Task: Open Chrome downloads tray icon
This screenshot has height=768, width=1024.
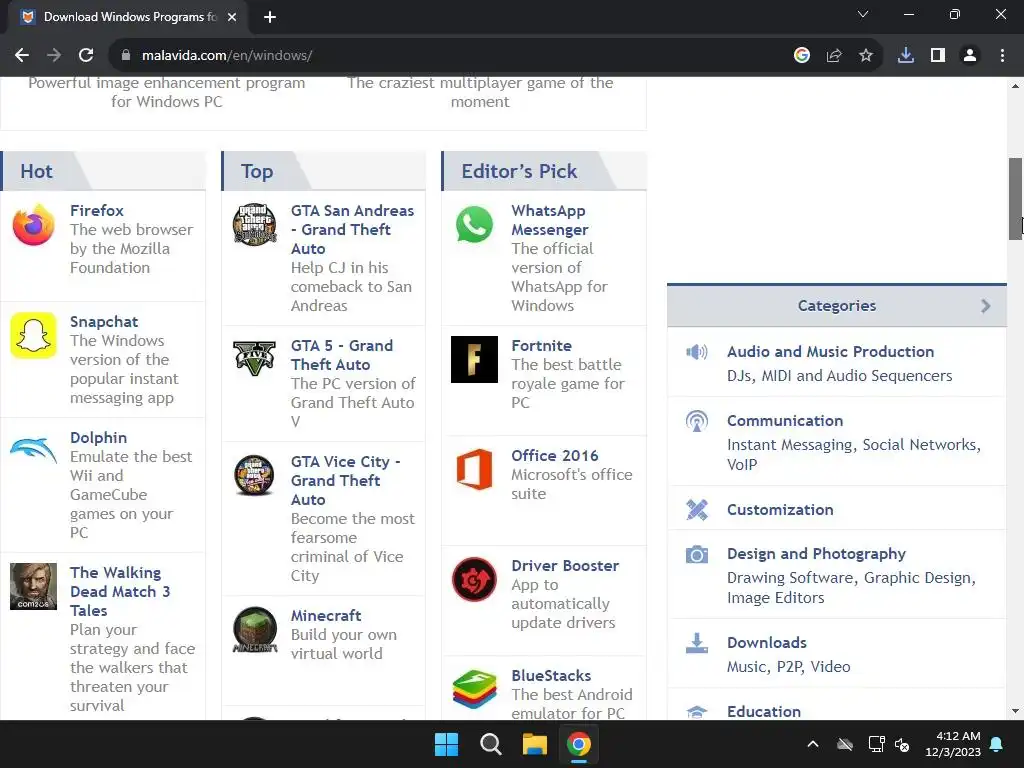Action: [x=906, y=56]
